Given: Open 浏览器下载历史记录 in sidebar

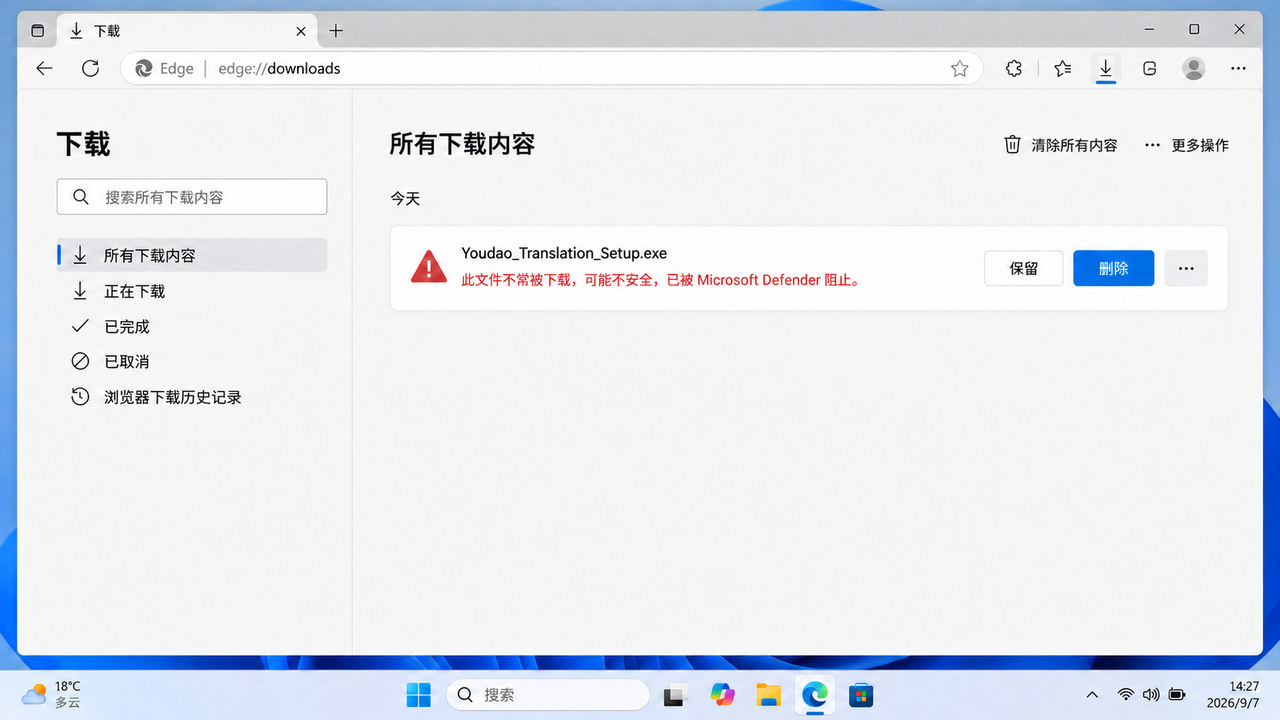Looking at the screenshot, I should point(192,397).
